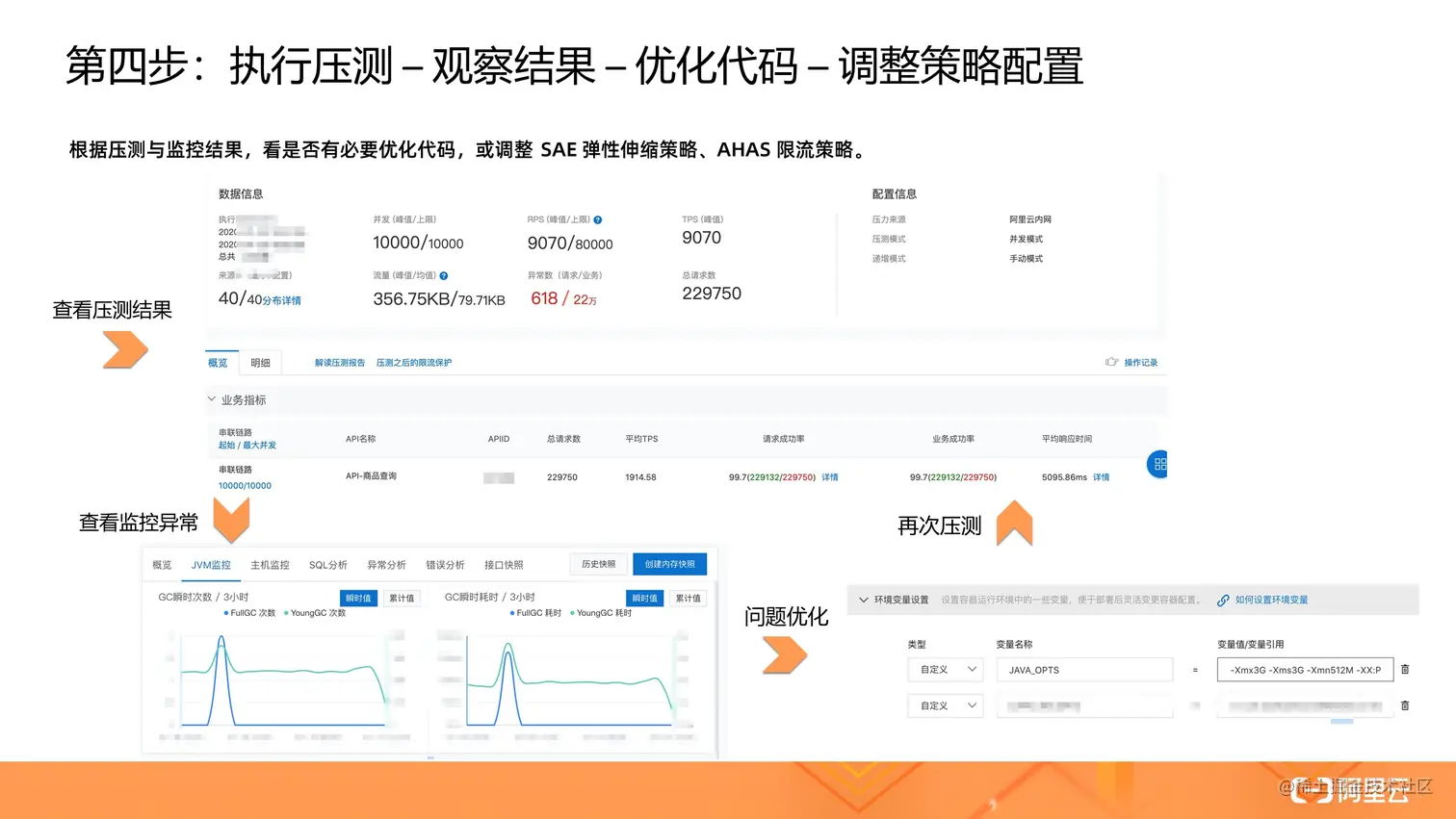Click the 618 exception count value
The height and width of the screenshot is (819, 1456).
[544, 298]
